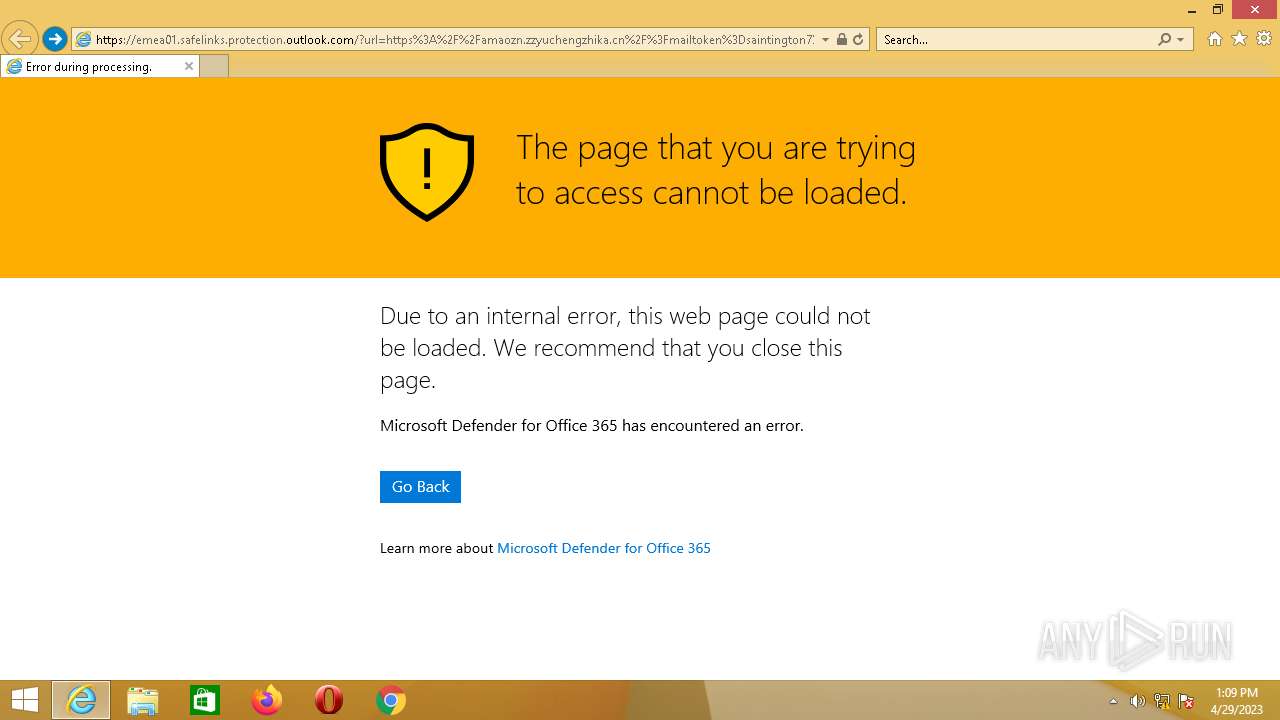
Task: Click the browser Back arrow button
Action: click(x=20, y=39)
